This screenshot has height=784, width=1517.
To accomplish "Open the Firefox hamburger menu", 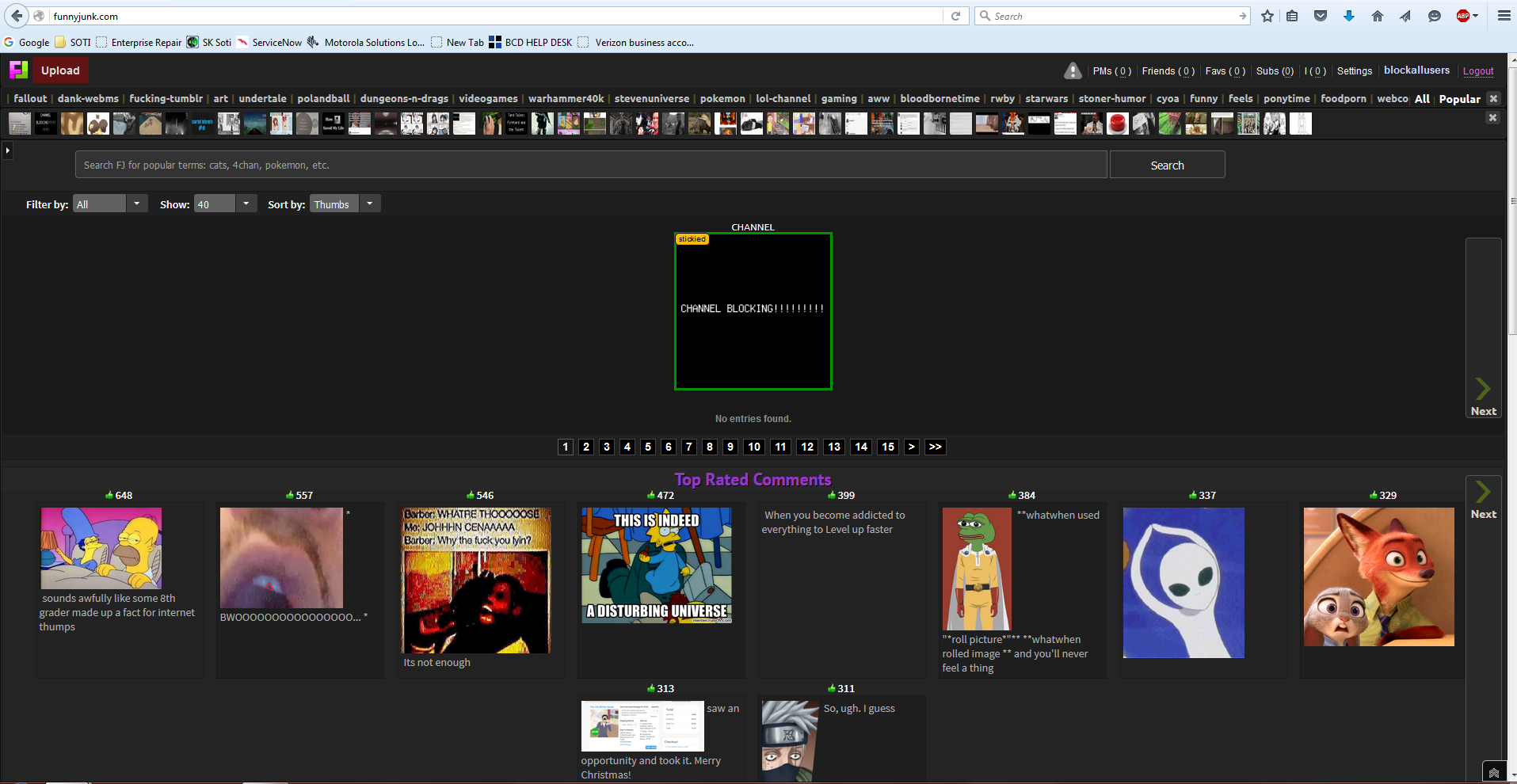I will (1504, 16).
